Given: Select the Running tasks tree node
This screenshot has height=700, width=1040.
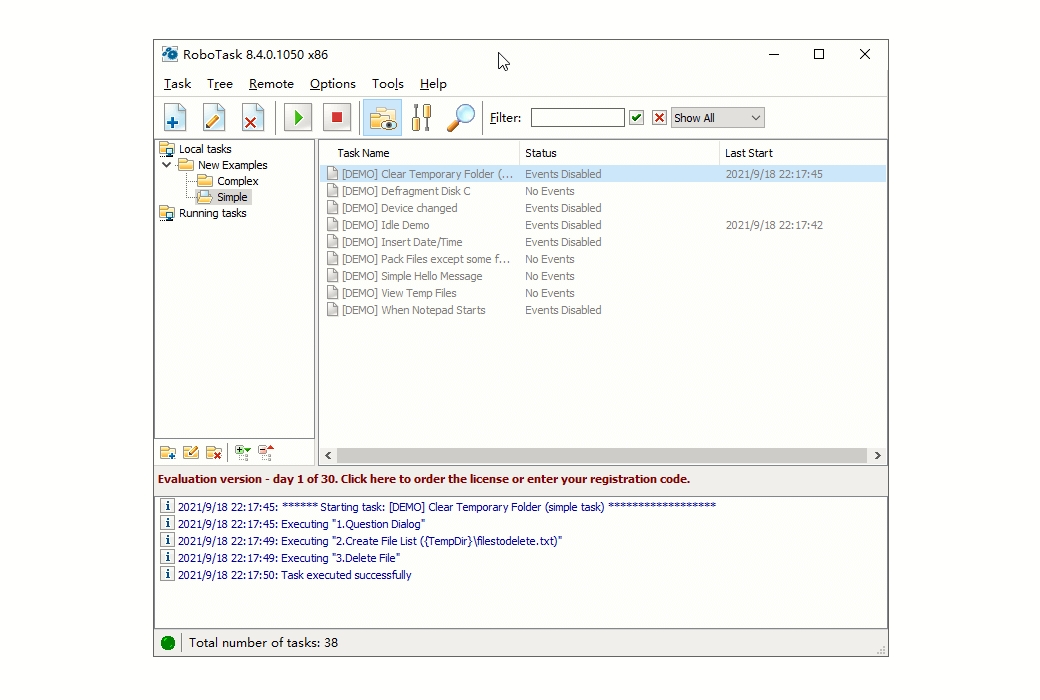Looking at the screenshot, I should point(212,213).
